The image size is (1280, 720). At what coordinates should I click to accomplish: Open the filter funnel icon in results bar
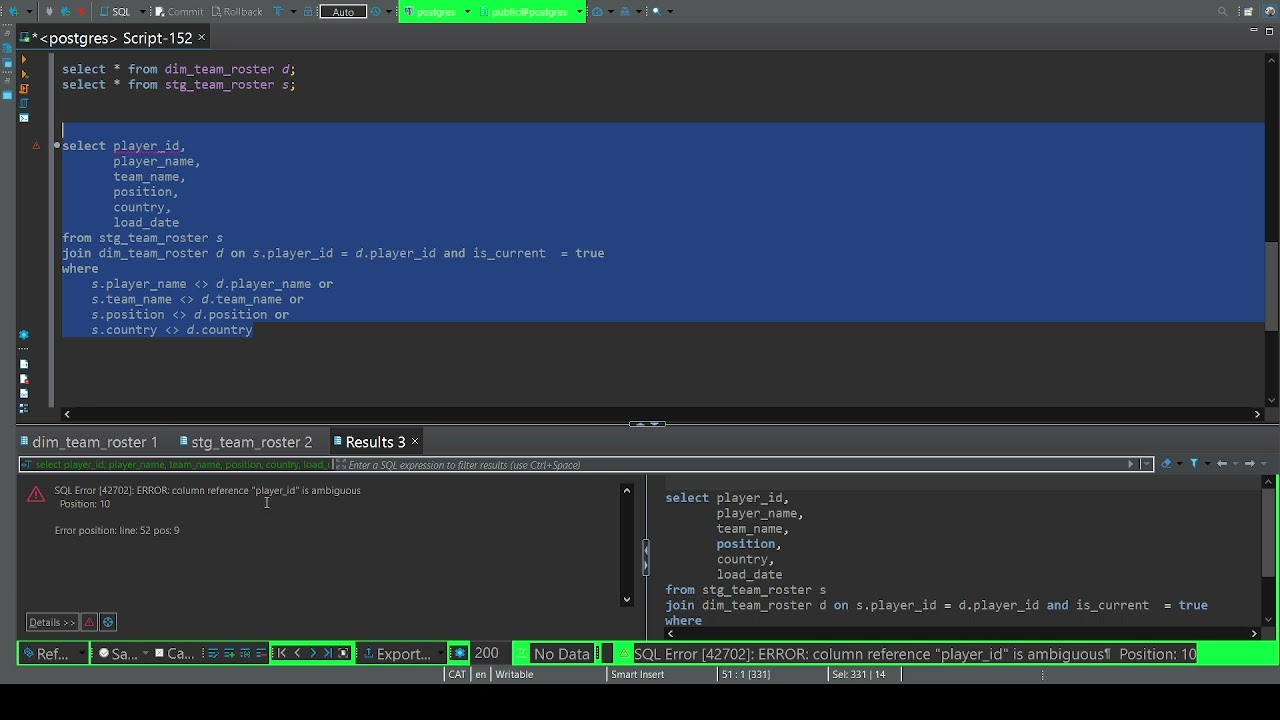pyautogui.click(x=1194, y=464)
